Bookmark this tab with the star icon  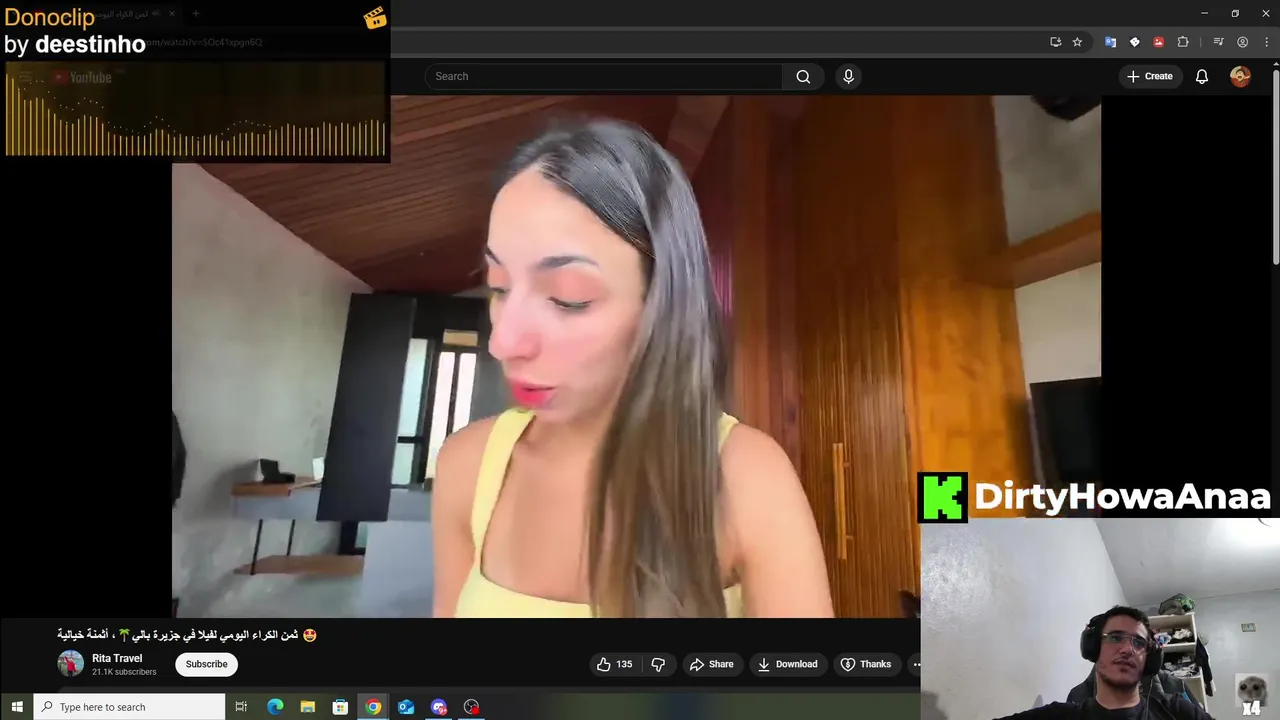point(1077,42)
